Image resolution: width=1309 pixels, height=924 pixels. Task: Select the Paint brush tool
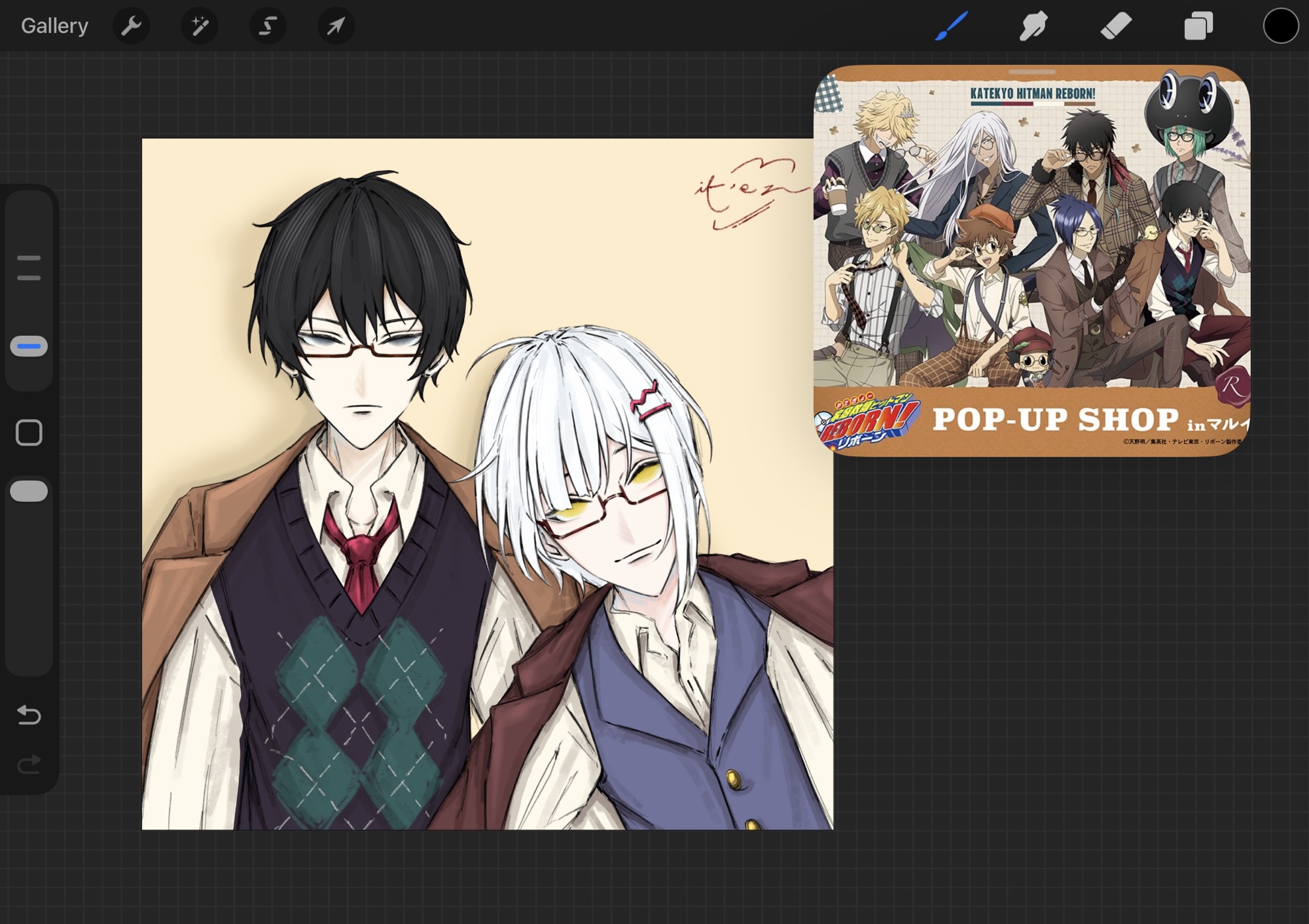click(951, 26)
